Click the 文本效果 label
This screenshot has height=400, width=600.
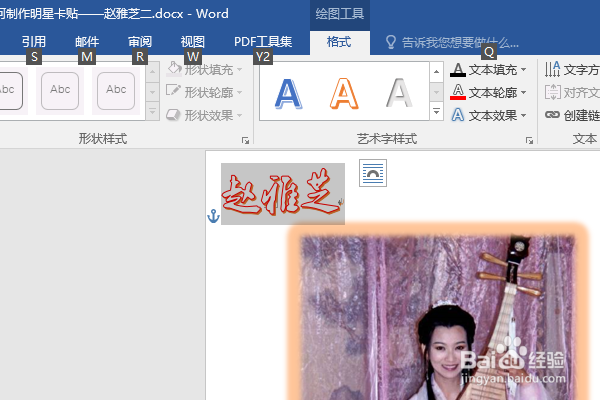pos(493,115)
